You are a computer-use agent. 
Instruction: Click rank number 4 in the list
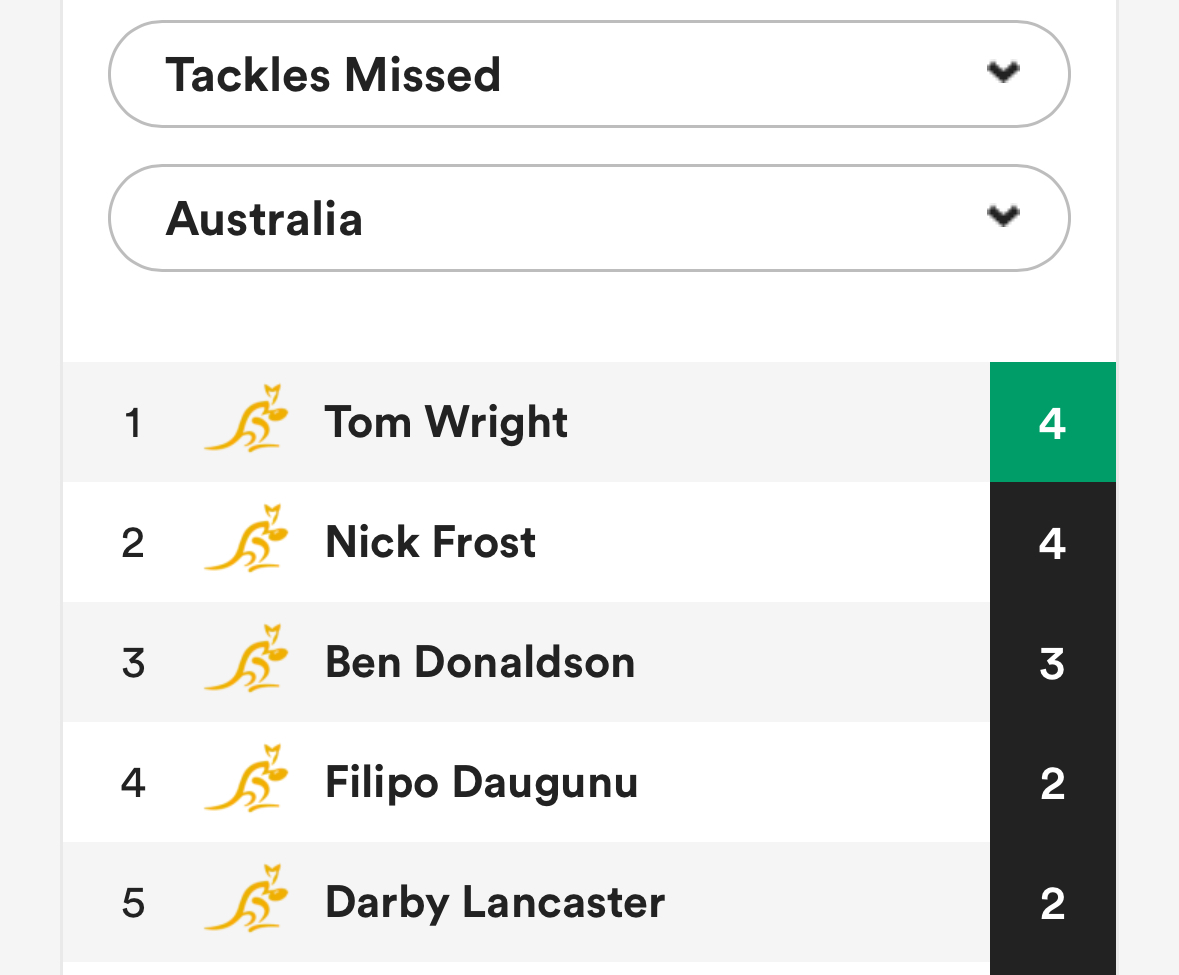pos(133,783)
